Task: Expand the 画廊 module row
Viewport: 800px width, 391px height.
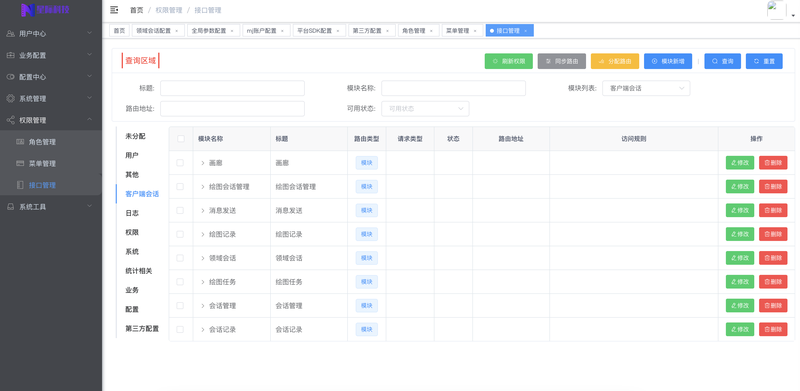Action: 203,163
